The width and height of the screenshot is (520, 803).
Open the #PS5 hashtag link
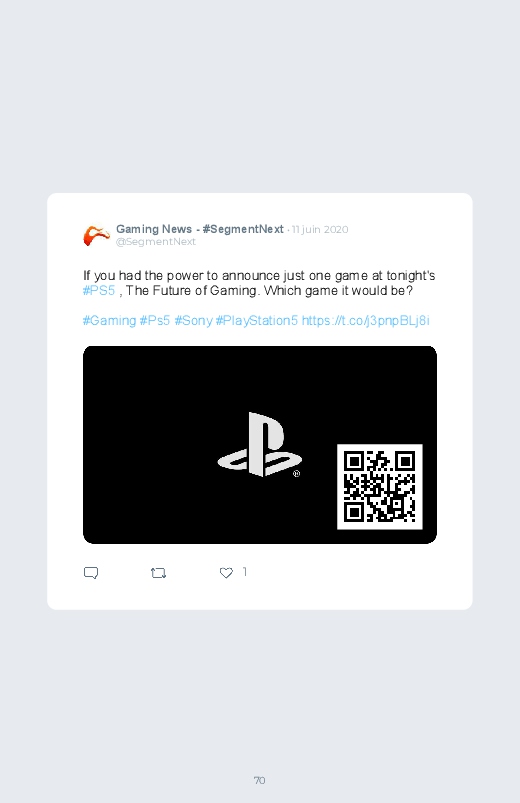point(99,291)
